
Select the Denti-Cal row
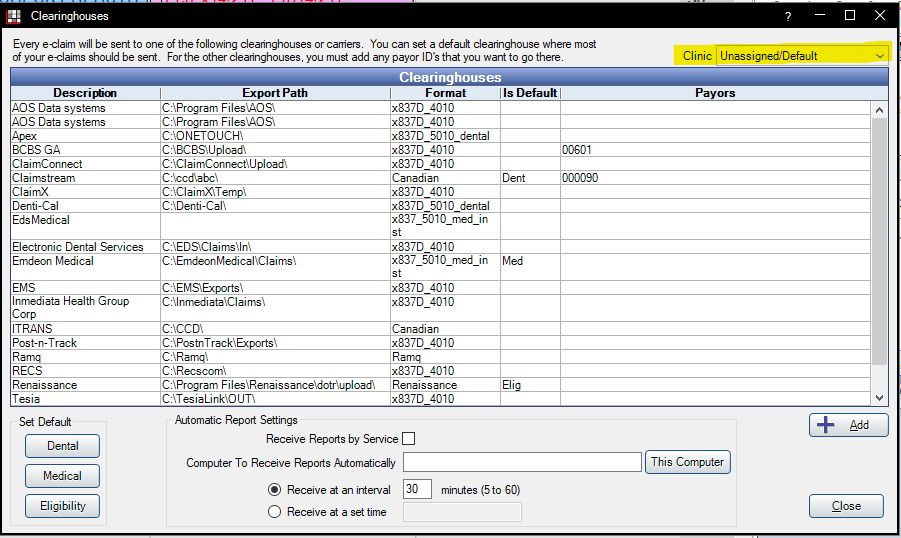coord(440,206)
